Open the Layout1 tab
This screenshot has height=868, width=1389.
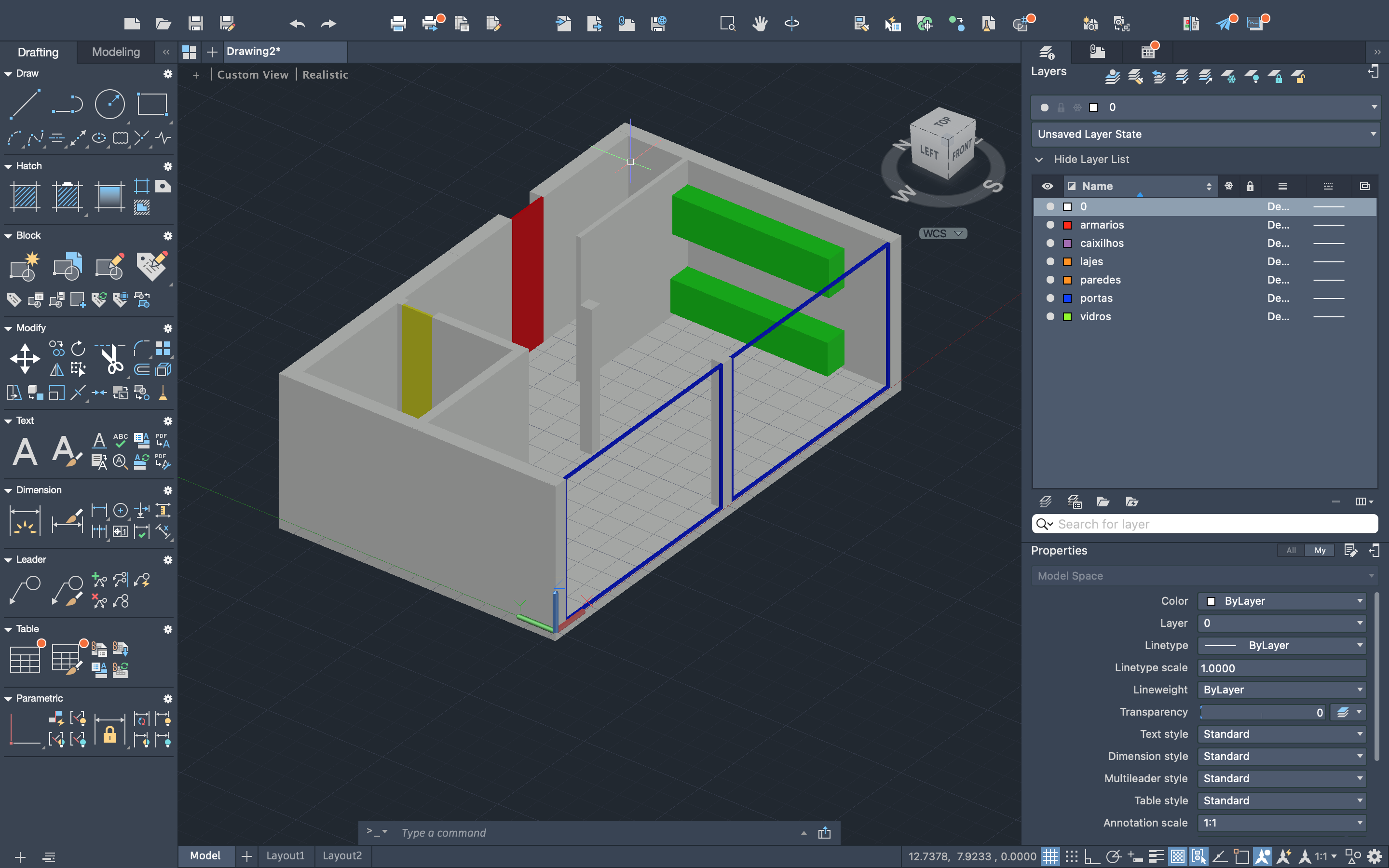[x=285, y=856]
